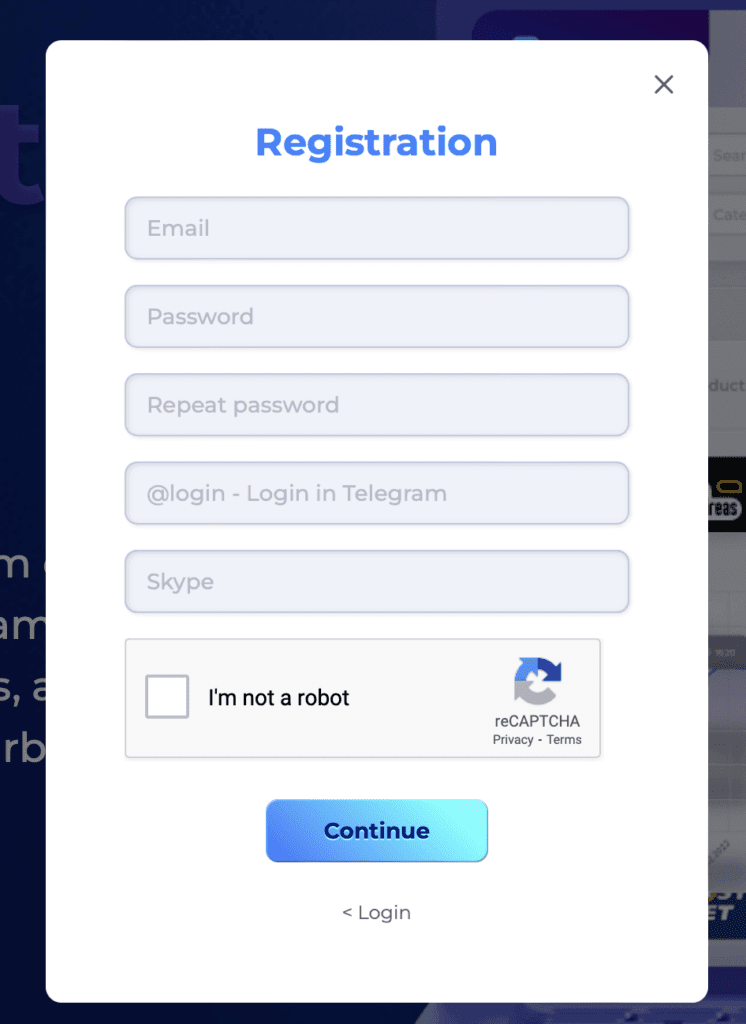Click into the Repeat password field
The height and width of the screenshot is (1024, 746).
(377, 405)
